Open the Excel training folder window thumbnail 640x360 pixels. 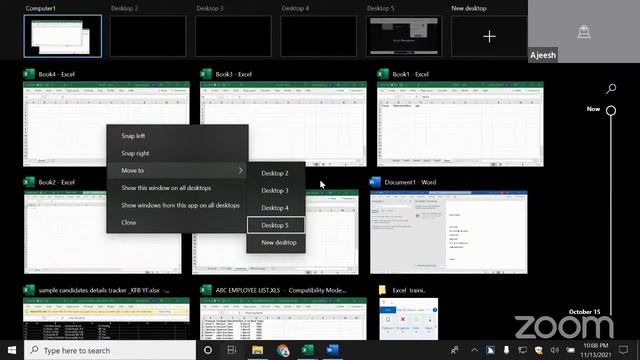point(409,318)
